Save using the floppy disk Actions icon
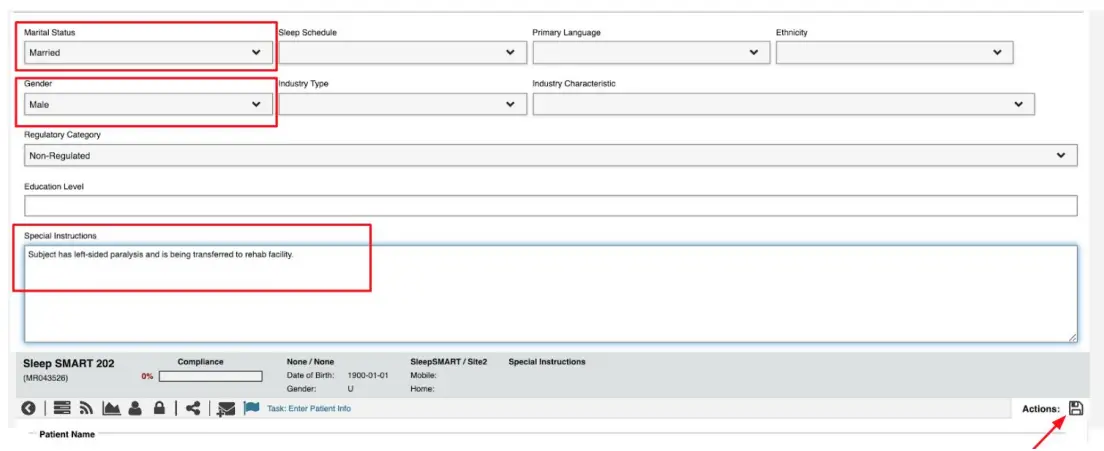This screenshot has width=1104, height=451. [x=1076, y=408]
